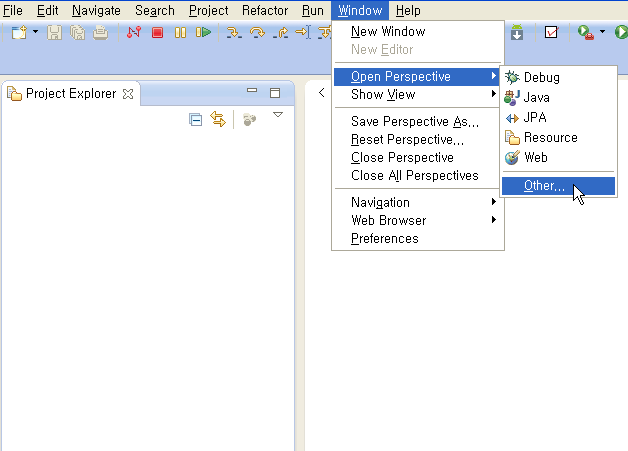Open the Navigate menu

tap(96, 10)
